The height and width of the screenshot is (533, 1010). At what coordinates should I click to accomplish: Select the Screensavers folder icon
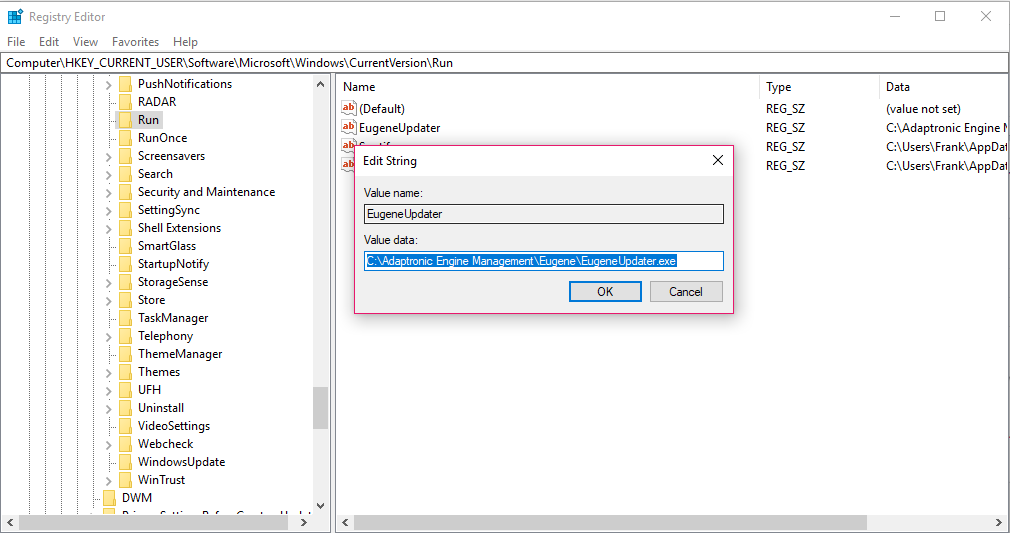(126, 156)
